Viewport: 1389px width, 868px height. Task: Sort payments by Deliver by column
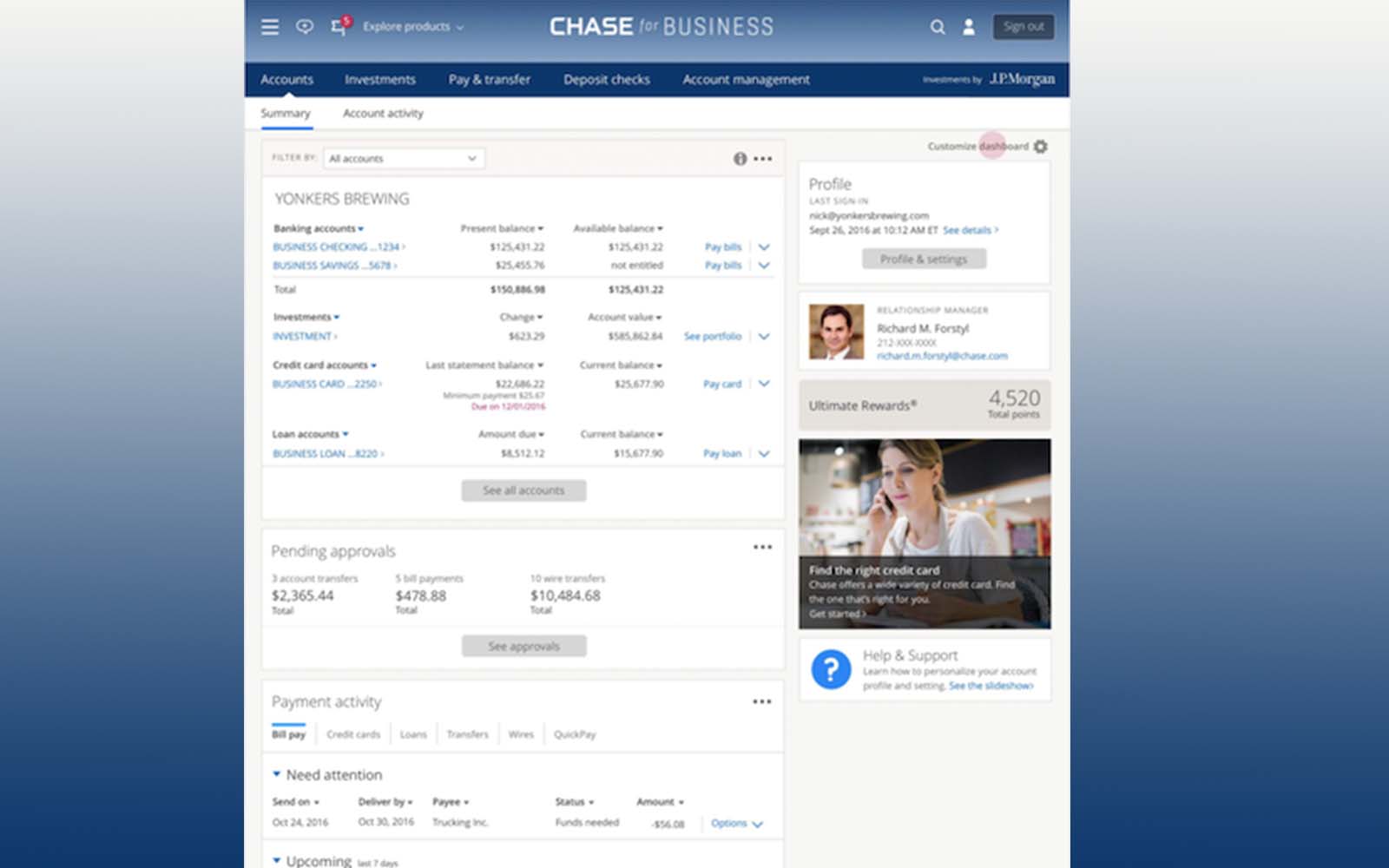point(385,802)
